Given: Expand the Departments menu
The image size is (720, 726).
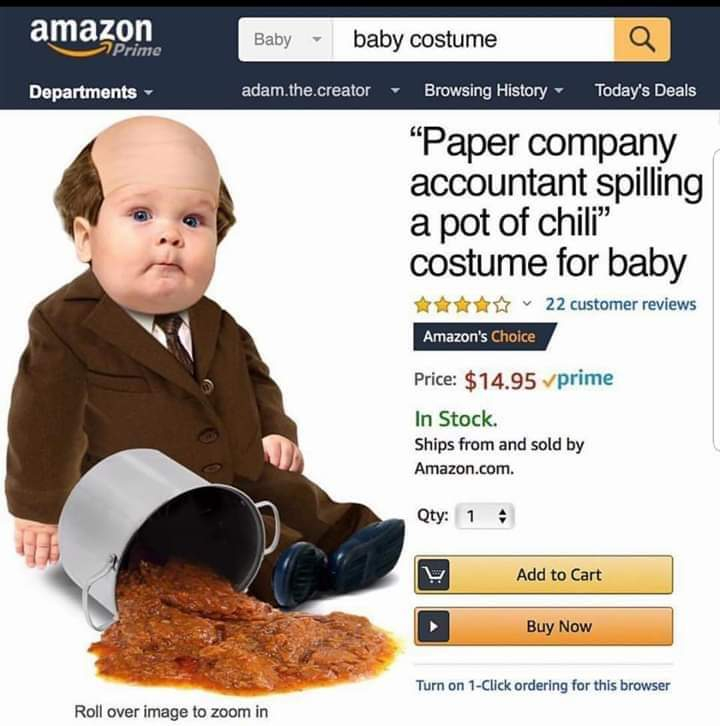Looking at the screenshot, I should 91,92.
